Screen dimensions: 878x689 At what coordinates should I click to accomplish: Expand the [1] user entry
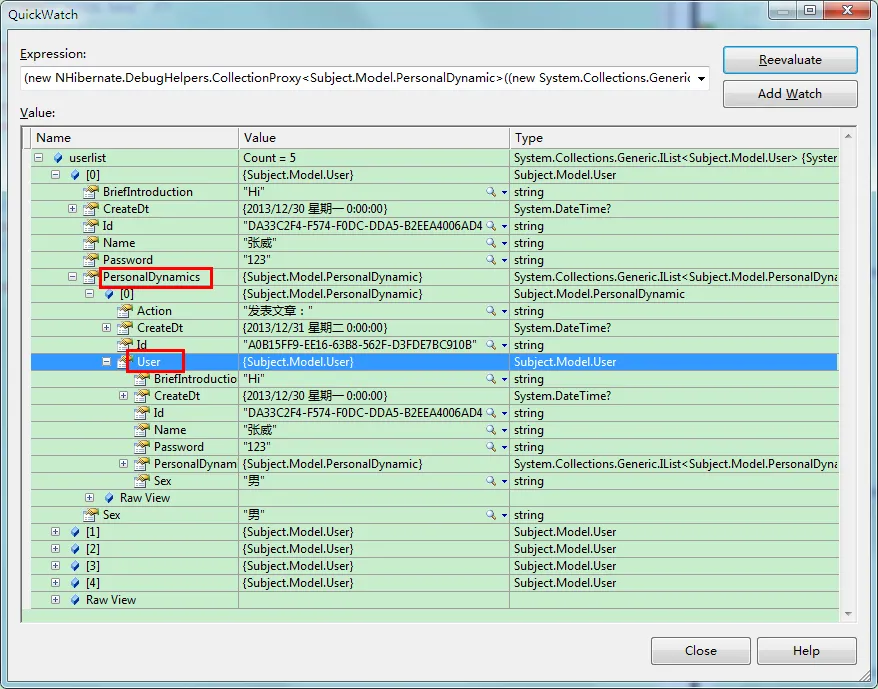(55, 532)
